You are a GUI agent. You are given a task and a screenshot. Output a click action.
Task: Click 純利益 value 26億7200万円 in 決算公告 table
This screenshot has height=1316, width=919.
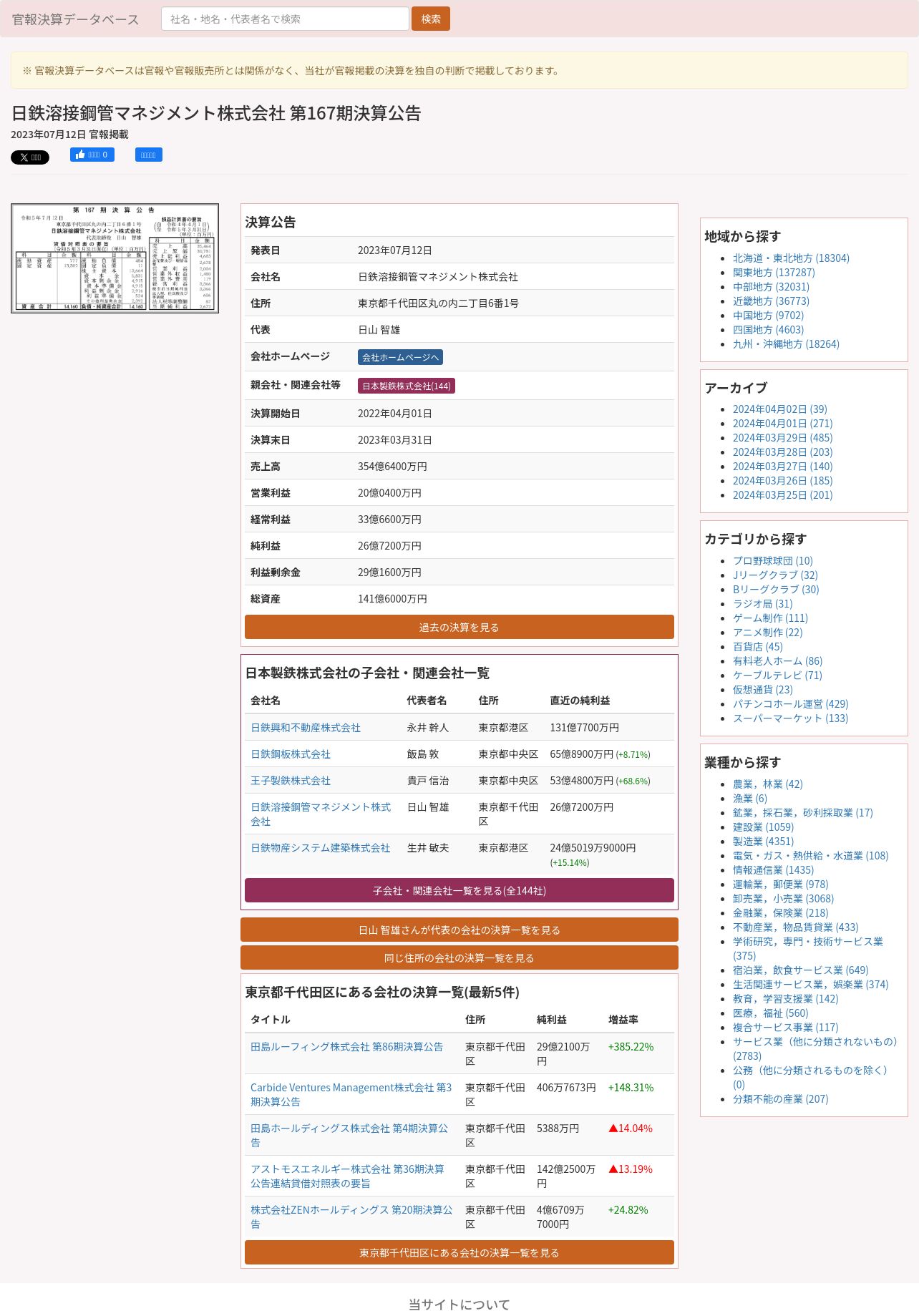click(389, 546)
